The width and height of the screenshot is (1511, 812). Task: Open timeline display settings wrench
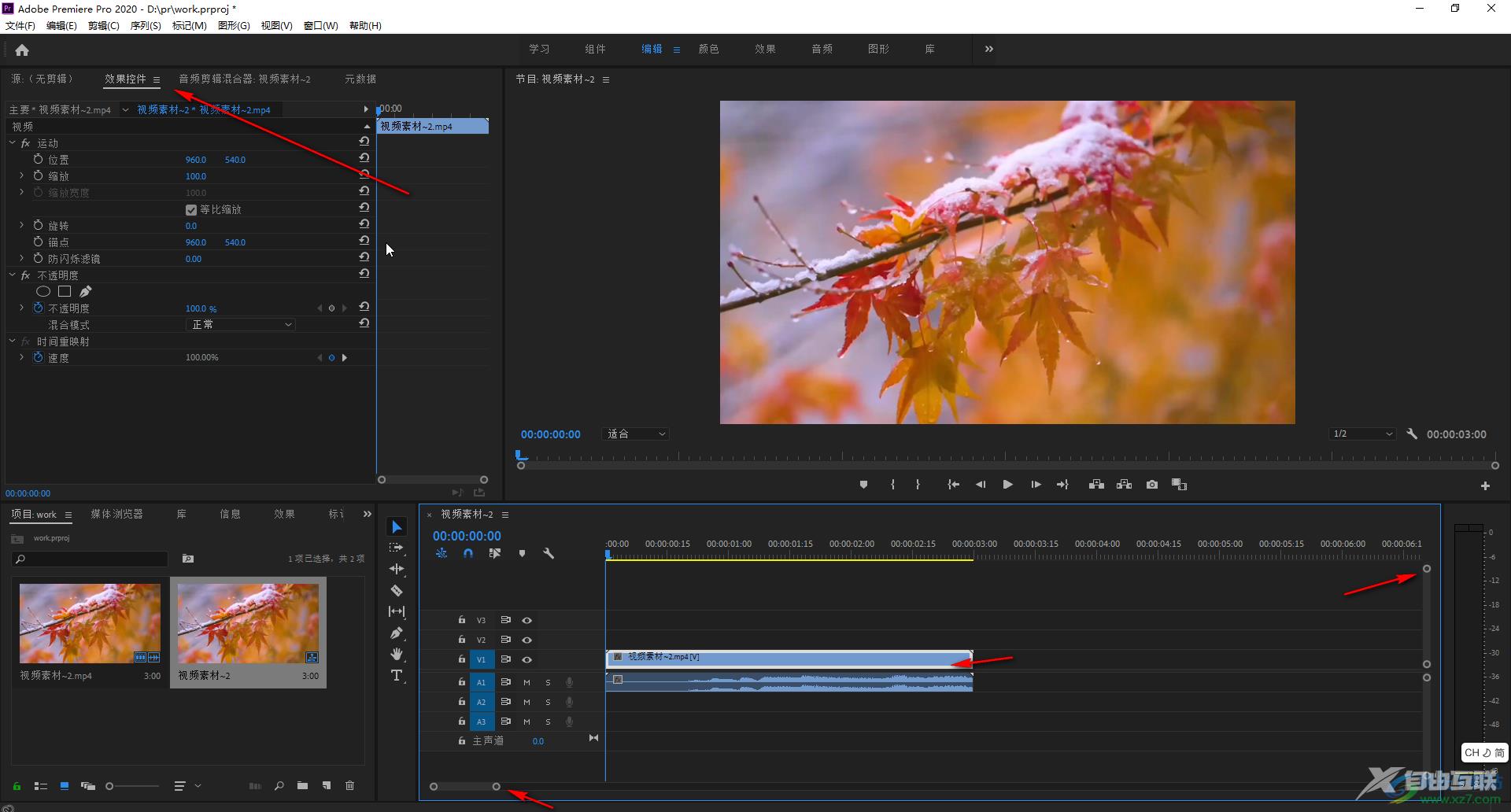pos(549,553)
